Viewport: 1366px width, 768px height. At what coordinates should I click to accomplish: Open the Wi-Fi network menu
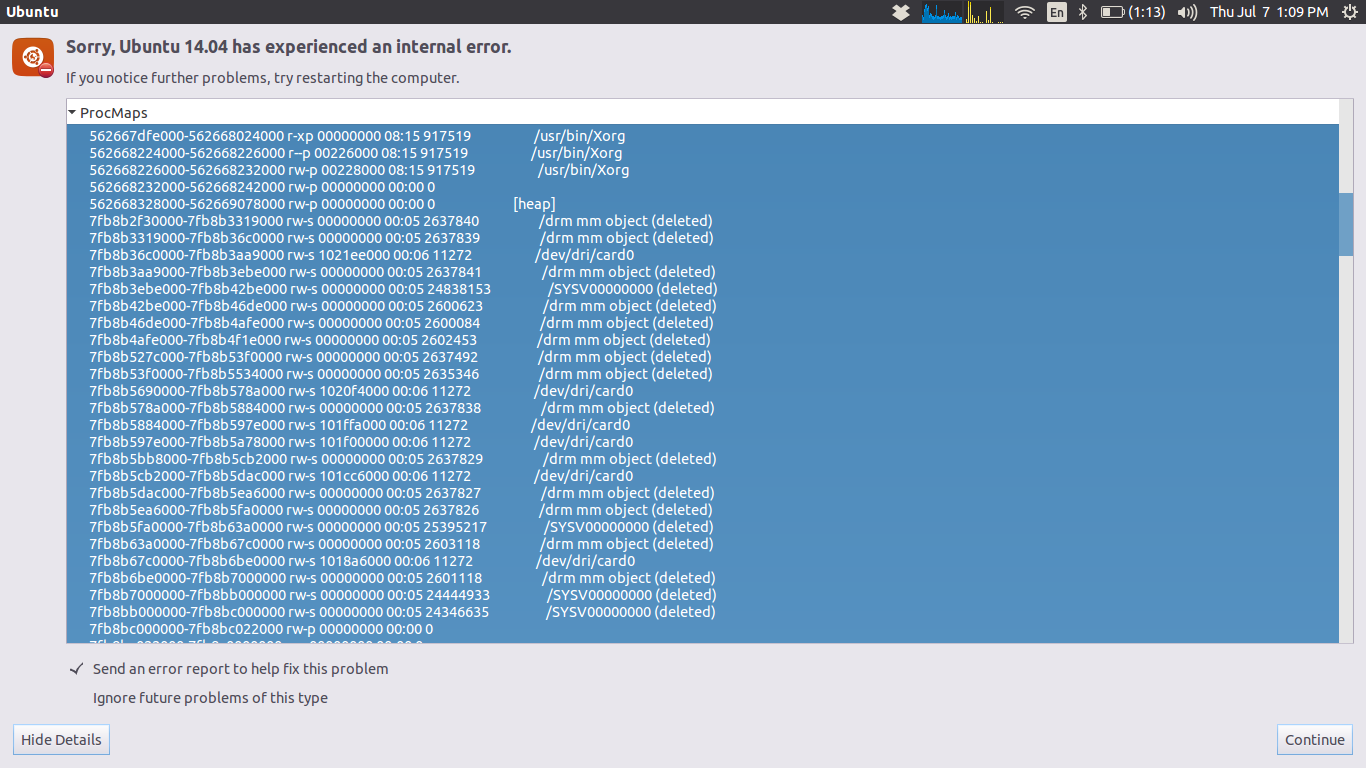click(1024, 12)
